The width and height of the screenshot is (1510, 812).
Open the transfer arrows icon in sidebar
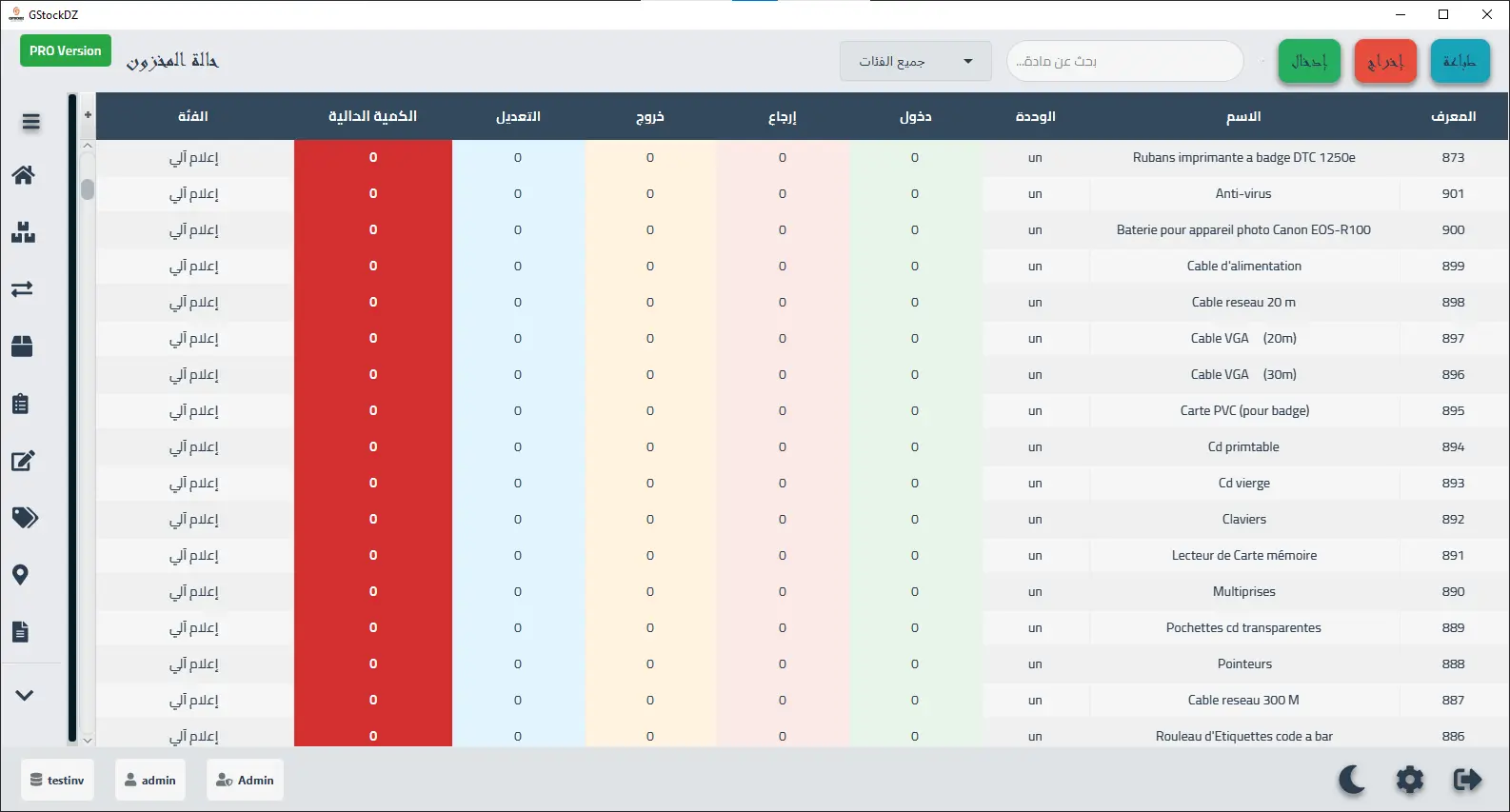[x=23, y=289]
